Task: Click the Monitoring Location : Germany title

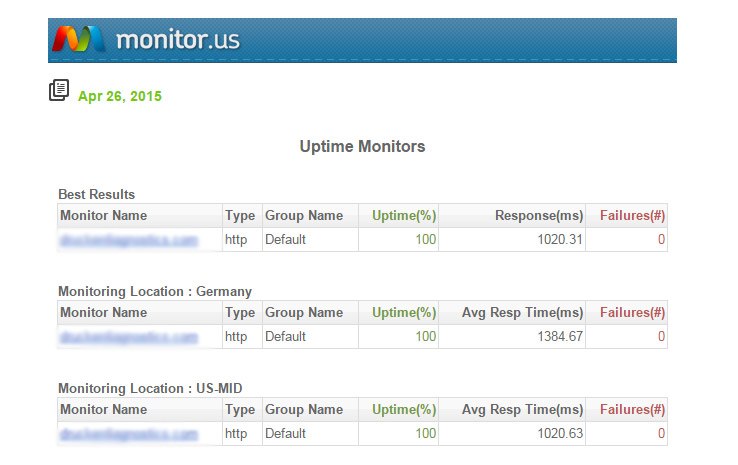Action: 155,292
